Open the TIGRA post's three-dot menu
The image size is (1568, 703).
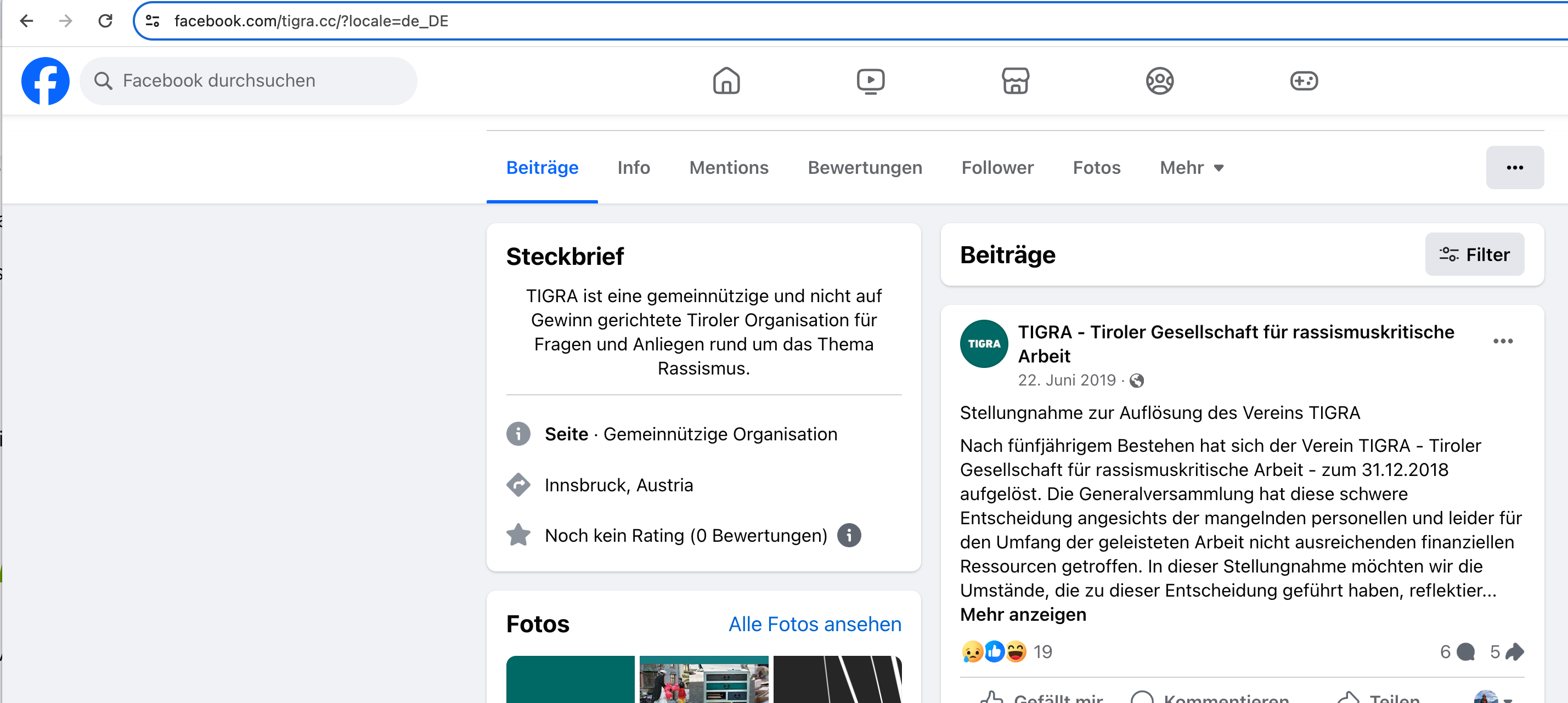click(1503, 341)
